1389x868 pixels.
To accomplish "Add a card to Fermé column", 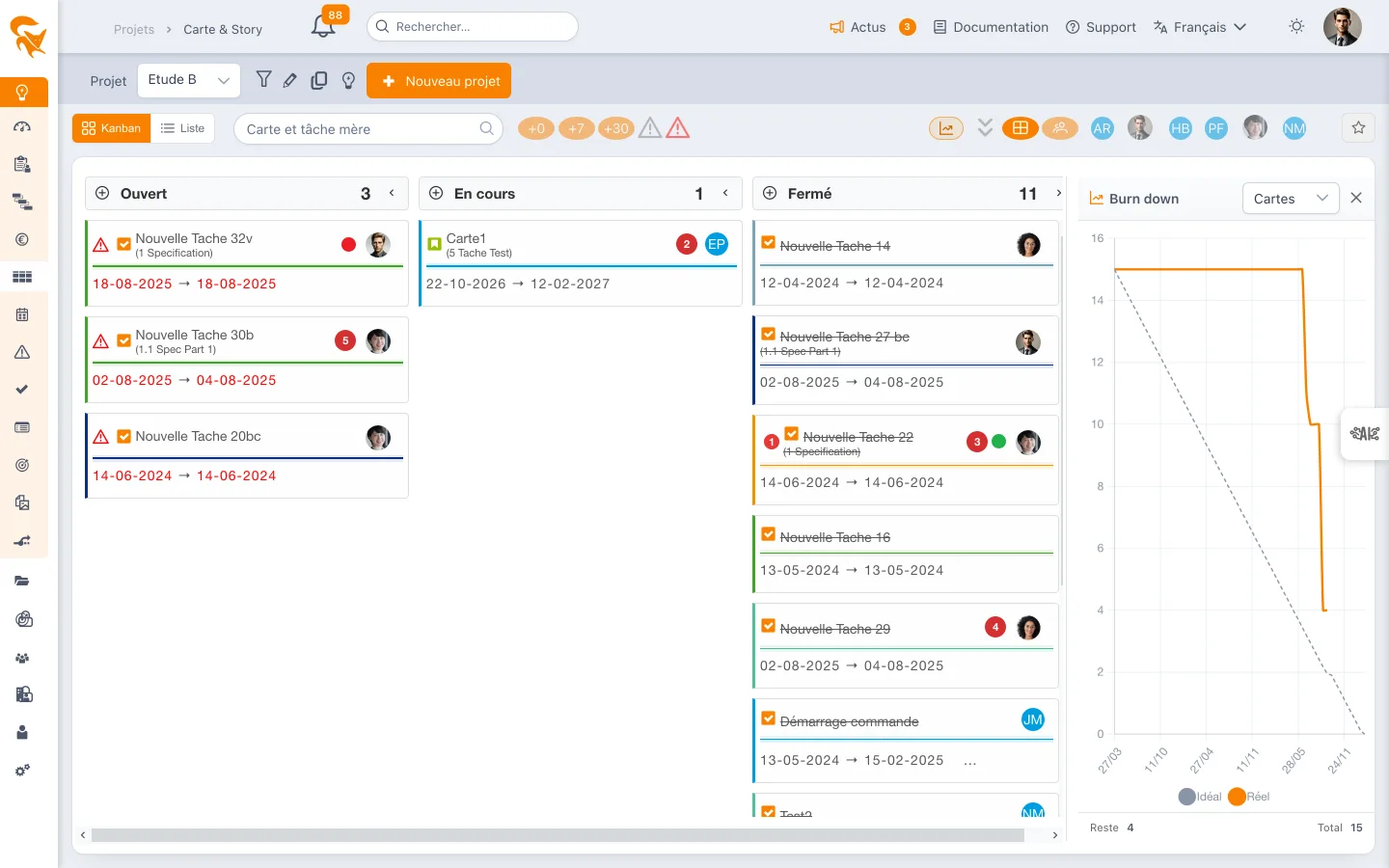I will tap(770, 193).
